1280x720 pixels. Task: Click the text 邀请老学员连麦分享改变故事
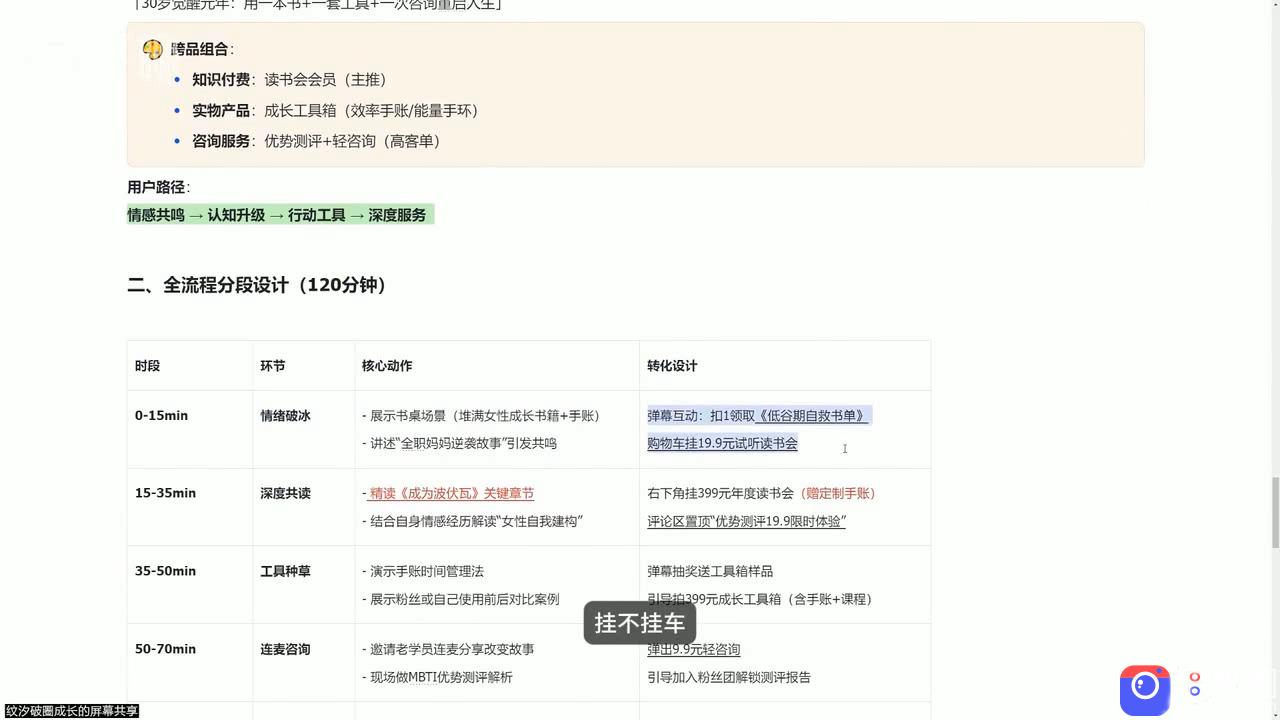click(x=452, y=649)
